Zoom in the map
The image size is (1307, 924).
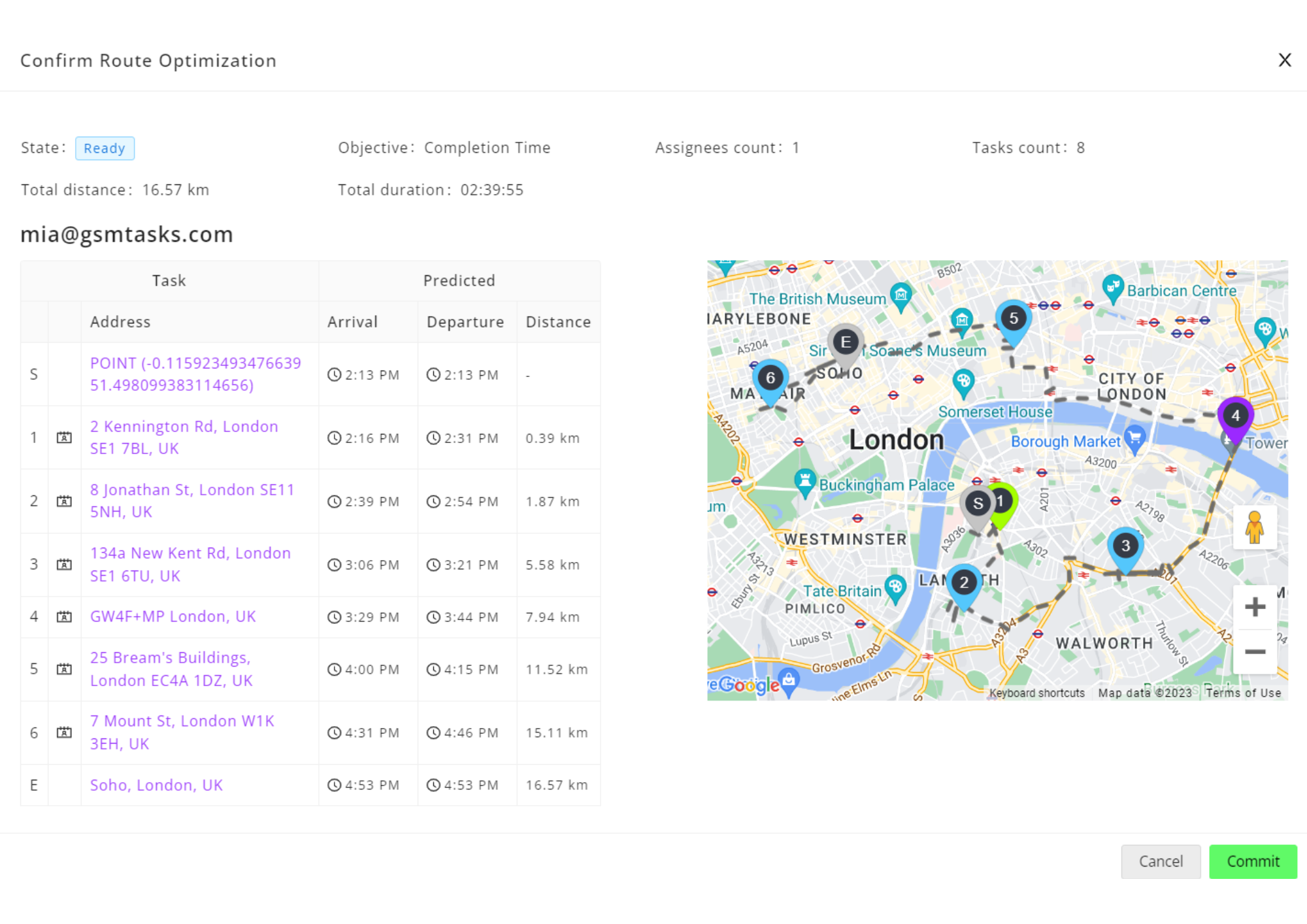[x=1254, y=607]
